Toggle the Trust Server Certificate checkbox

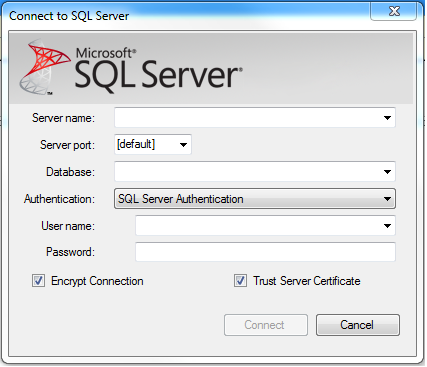[240, 281]
